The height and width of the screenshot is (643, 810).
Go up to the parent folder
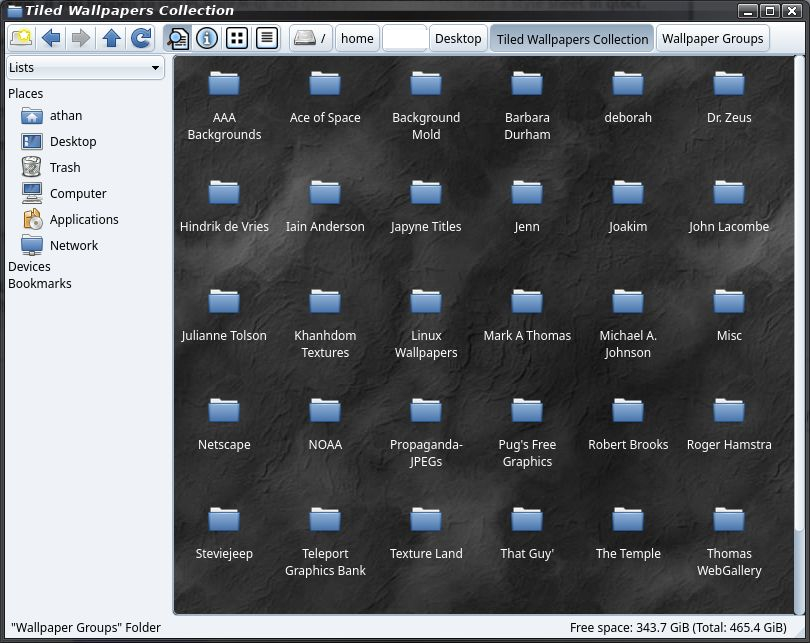click(111, 38)
